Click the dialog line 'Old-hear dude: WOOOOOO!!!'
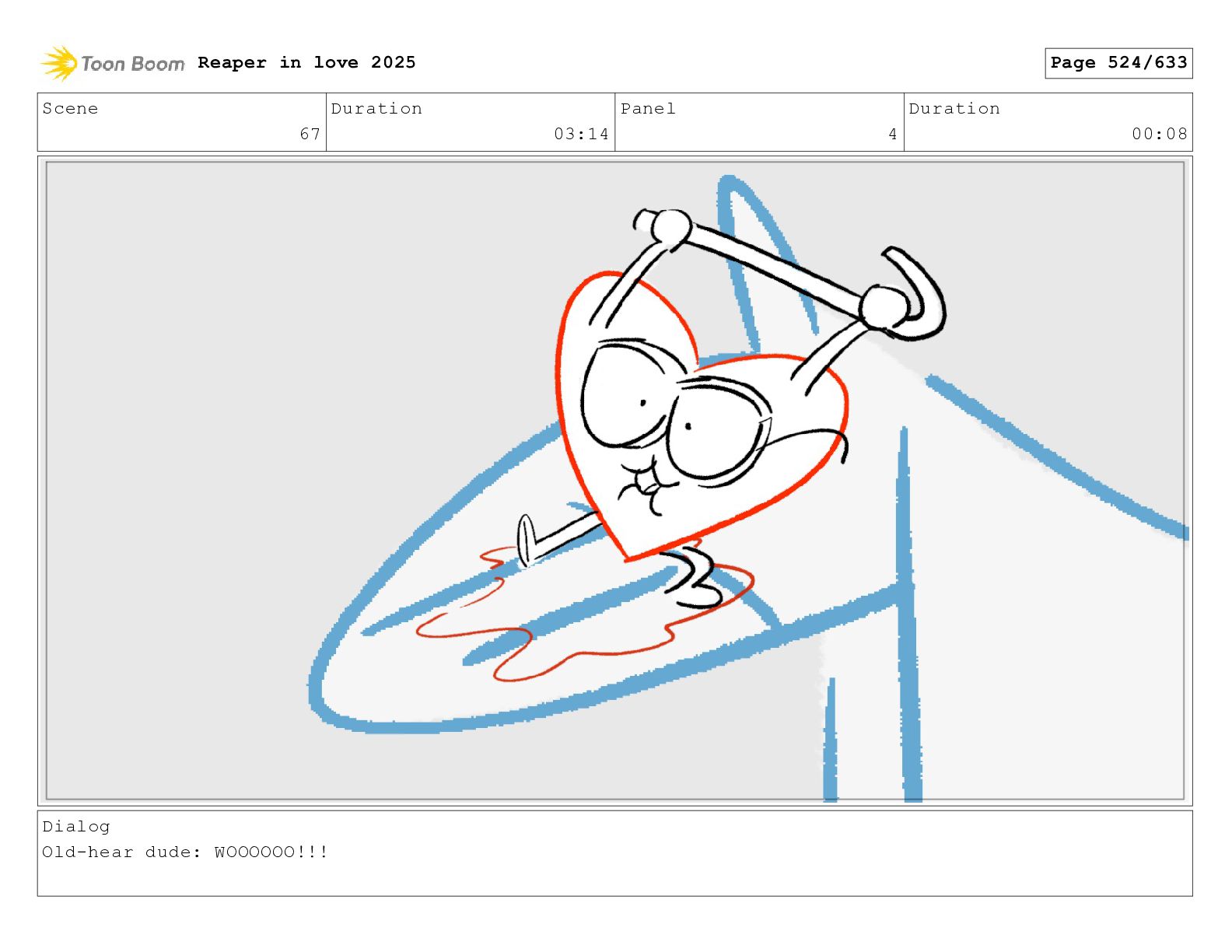1232x952 pixels. 185,852
